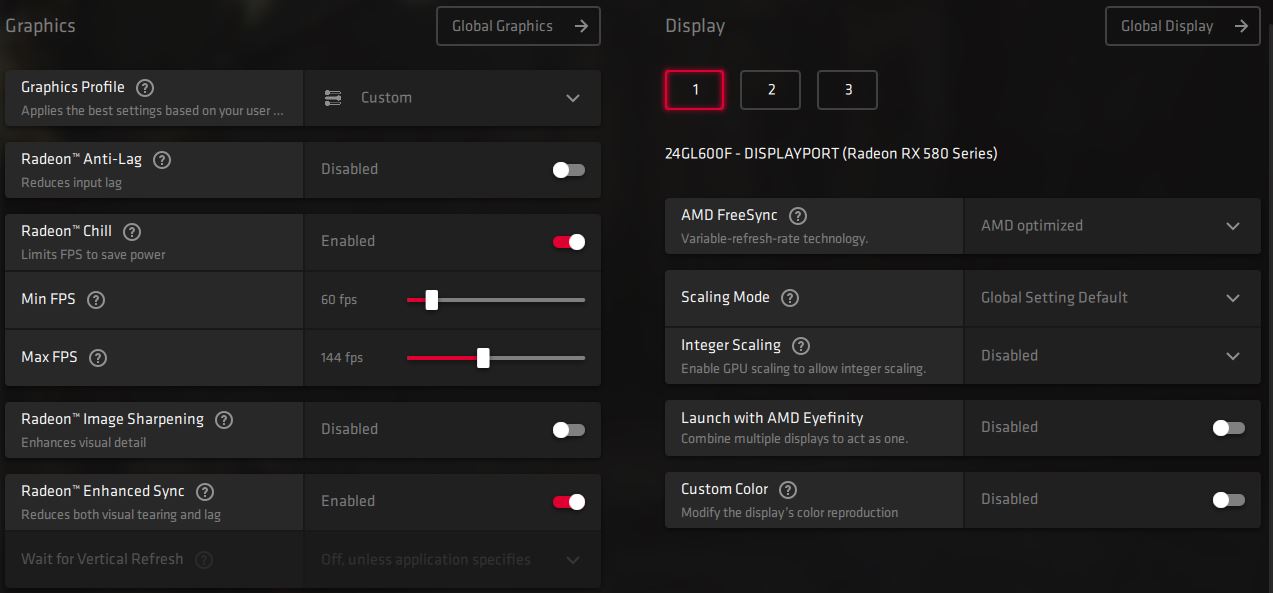Click help icon next to AMD FreeSync
This screenshot has height=593, width=1273.
tap(798, 216)
